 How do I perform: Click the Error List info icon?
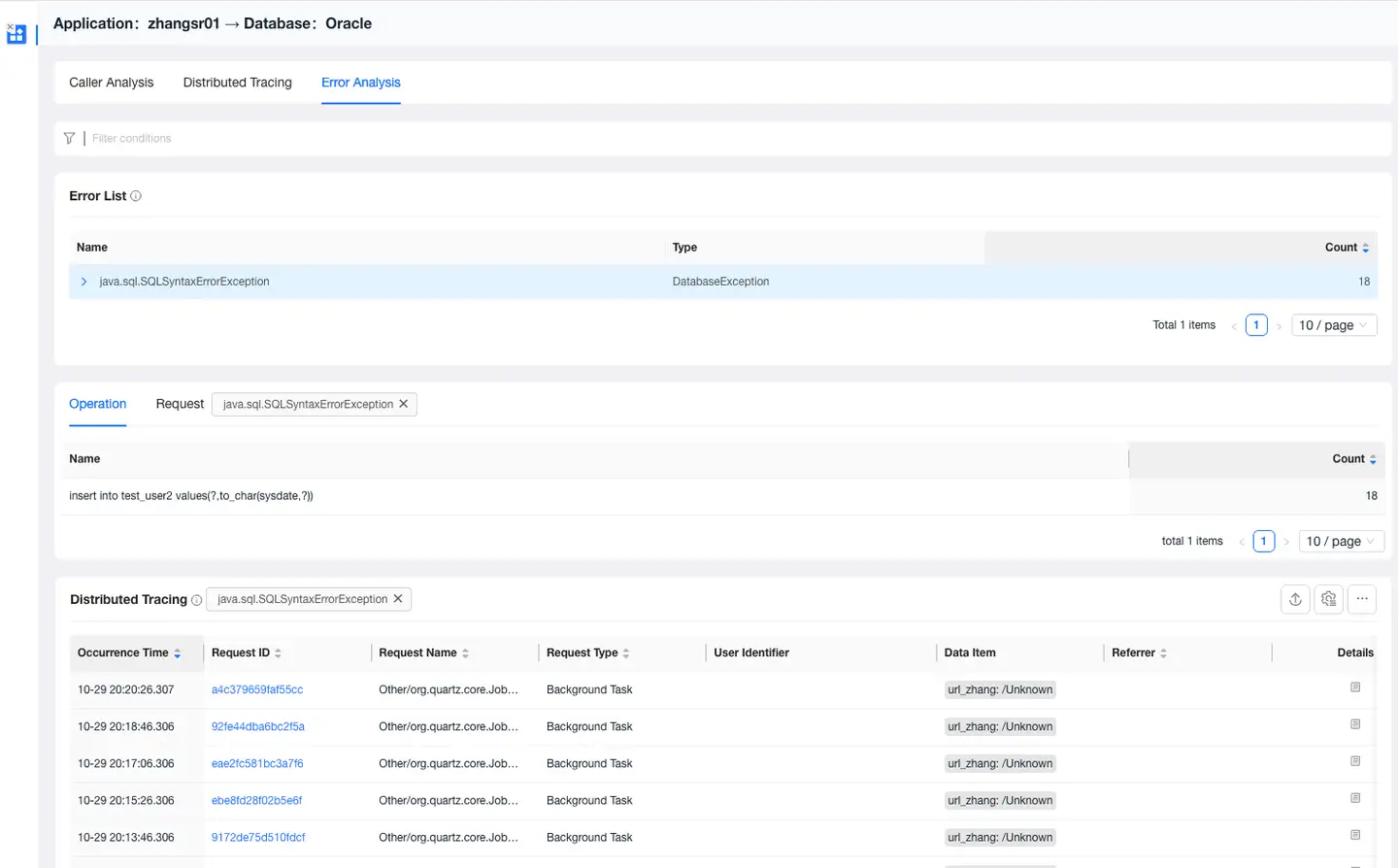click(x=136, y=196)
